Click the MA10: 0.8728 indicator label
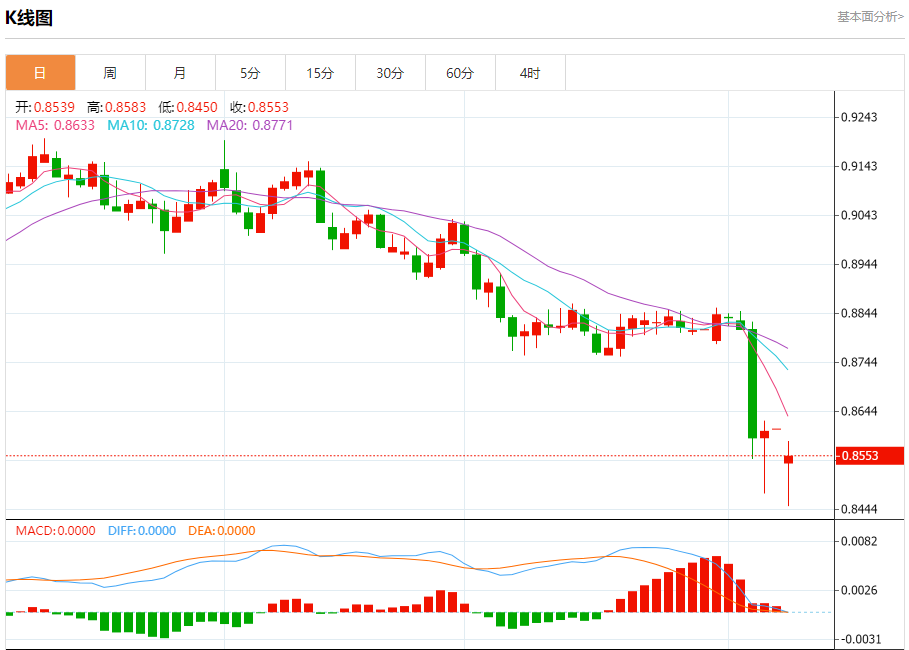This screenshot has height=650, width=909. tap(151, 125)
